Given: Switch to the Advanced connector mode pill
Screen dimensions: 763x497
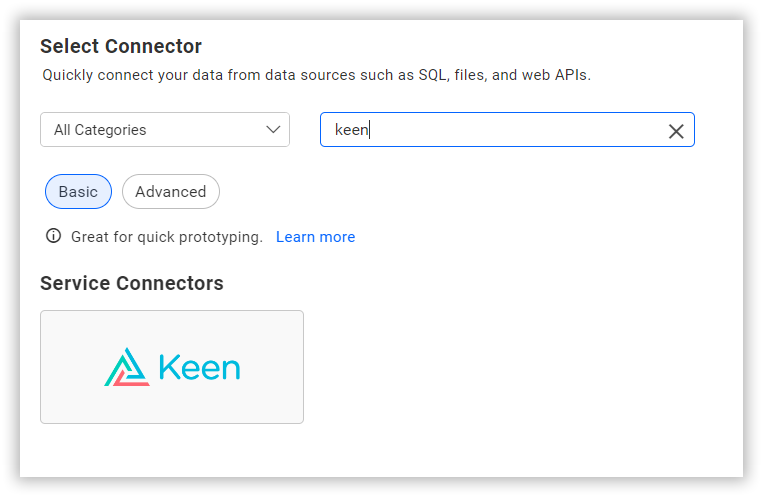Looking at the screenshot, I should [171, 191].
